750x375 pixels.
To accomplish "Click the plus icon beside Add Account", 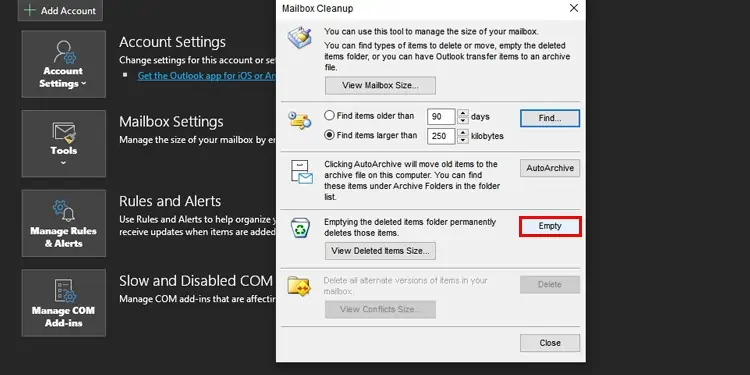I will pos(30,10).
